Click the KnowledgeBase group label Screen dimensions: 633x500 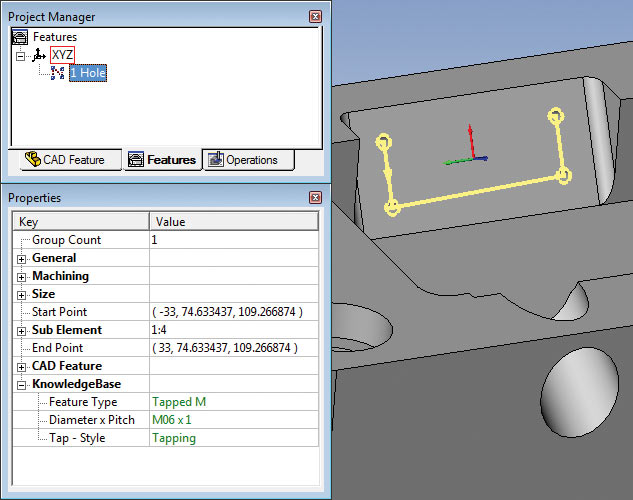(x=76, y=384)
